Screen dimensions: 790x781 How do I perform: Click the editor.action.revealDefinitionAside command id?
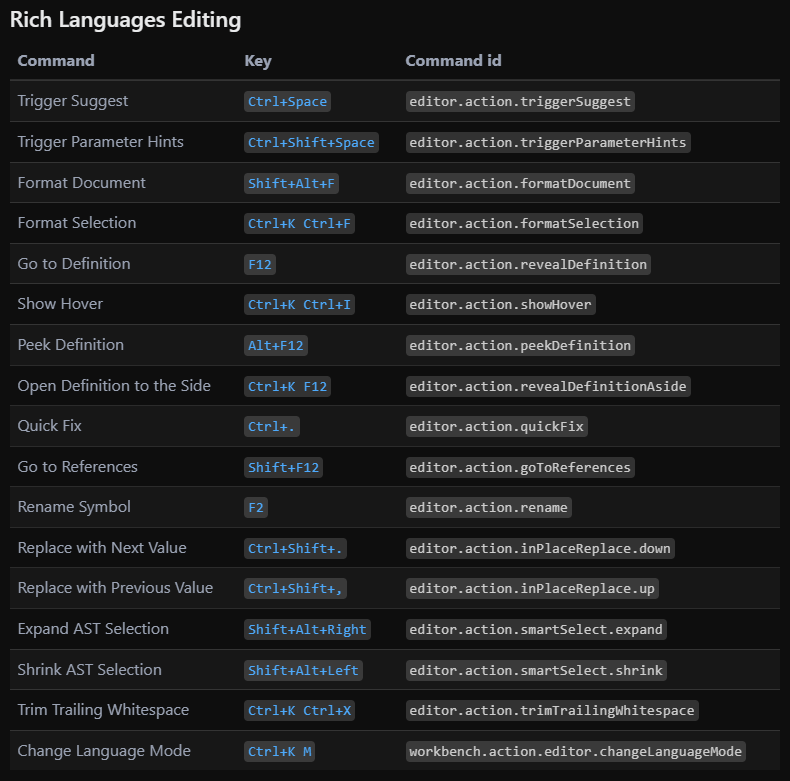click(549, 386)
